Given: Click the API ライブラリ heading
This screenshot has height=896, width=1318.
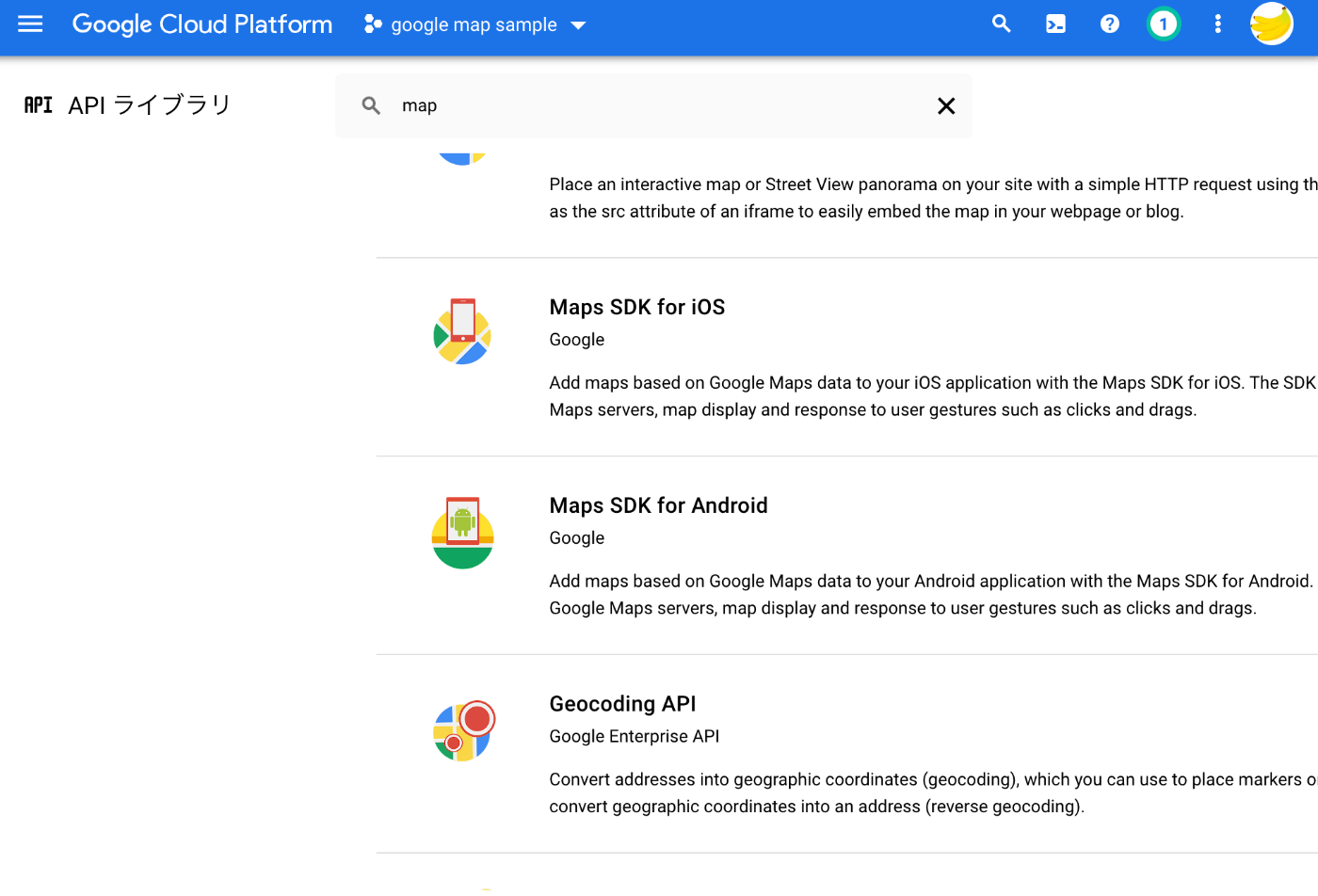Looking at the screenshot, I should pyautogui.click(x=150, y=104).
